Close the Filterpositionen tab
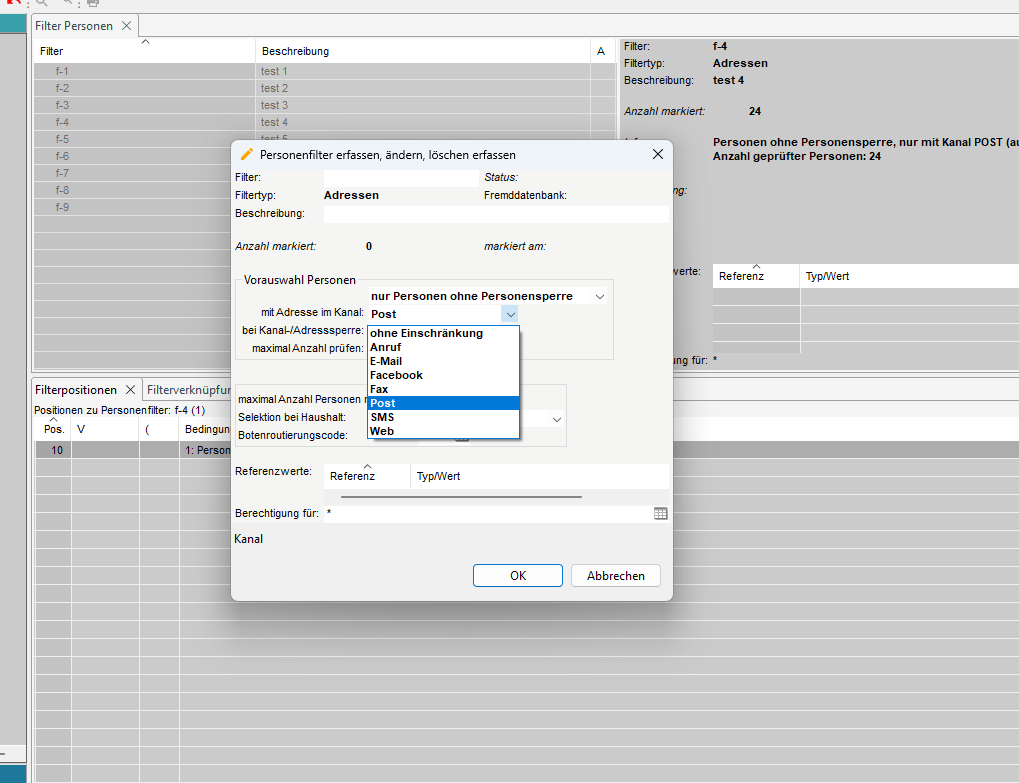The width and height of the screenshot is (1019, 783). [130, 390]
